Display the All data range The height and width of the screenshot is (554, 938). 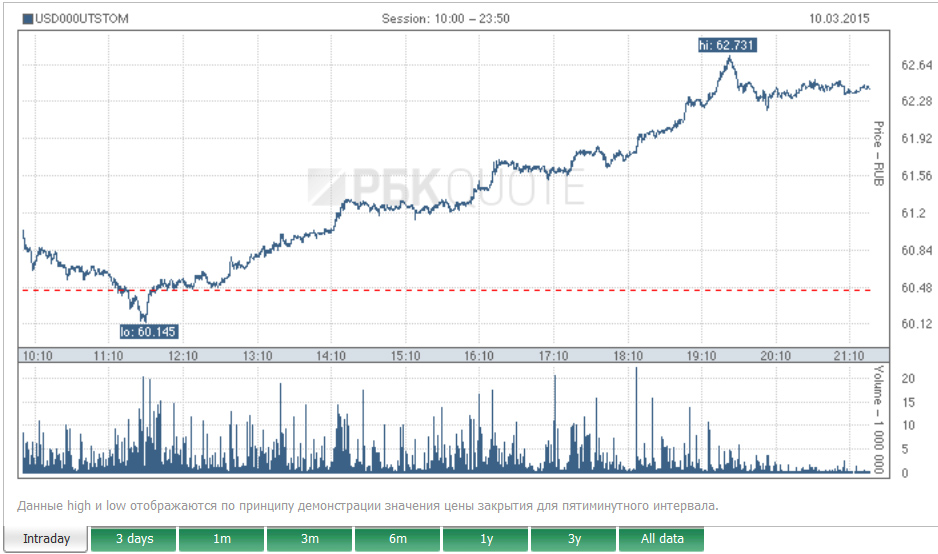pos(661,539)
